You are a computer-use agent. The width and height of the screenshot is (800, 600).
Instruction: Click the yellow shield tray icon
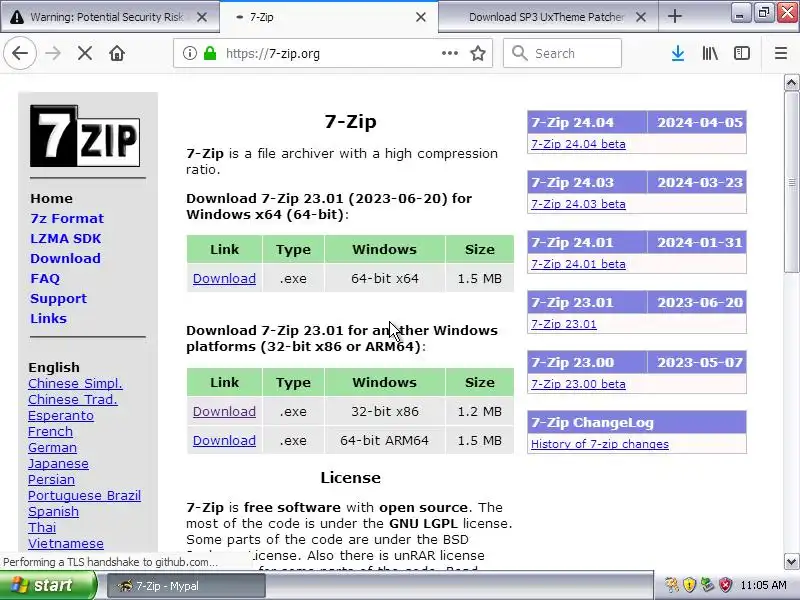(690, 585)
